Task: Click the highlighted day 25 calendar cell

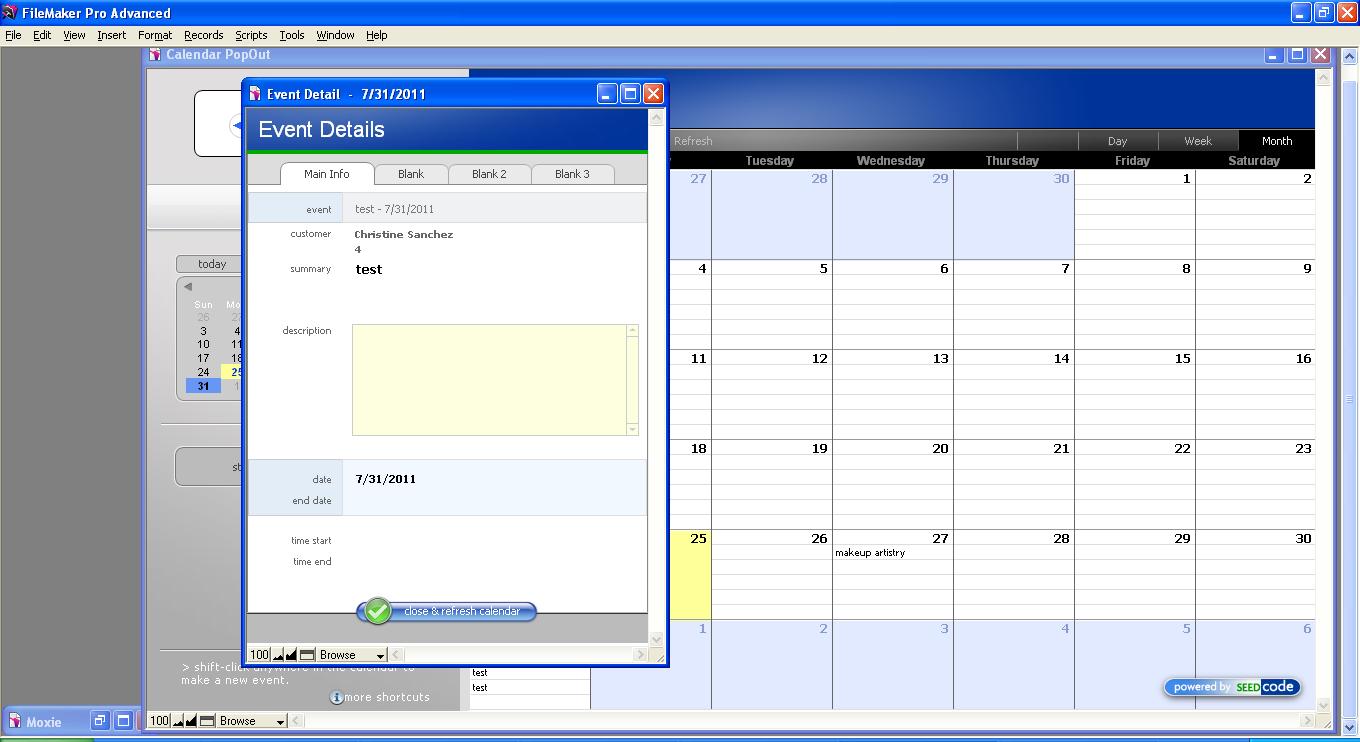Action: click(x=690, y=575)
